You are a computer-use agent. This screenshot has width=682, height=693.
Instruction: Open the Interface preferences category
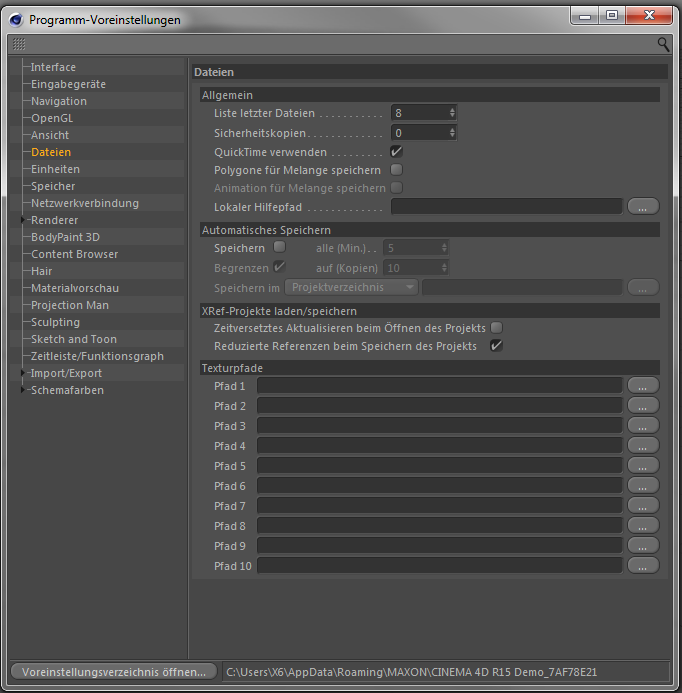pyautogui.click(x=53, y=67)
